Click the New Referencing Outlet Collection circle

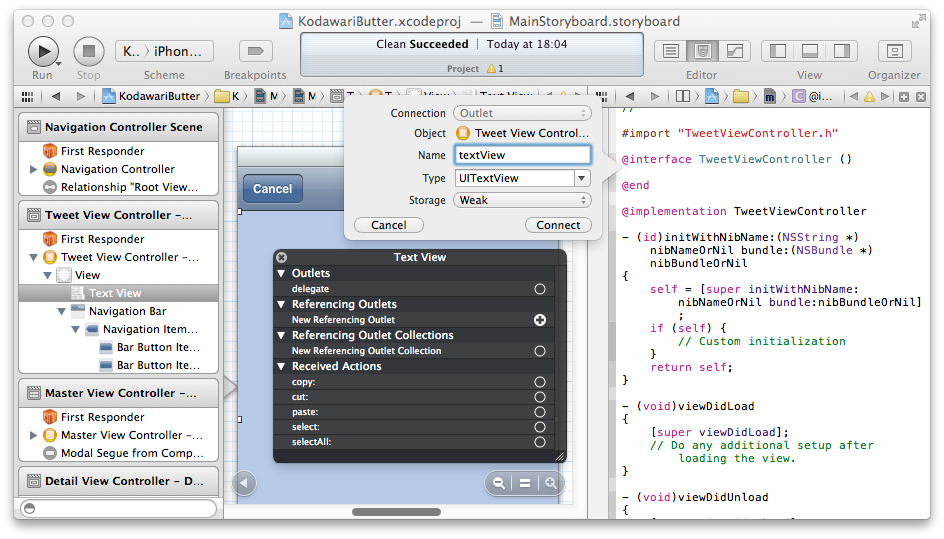539,351
